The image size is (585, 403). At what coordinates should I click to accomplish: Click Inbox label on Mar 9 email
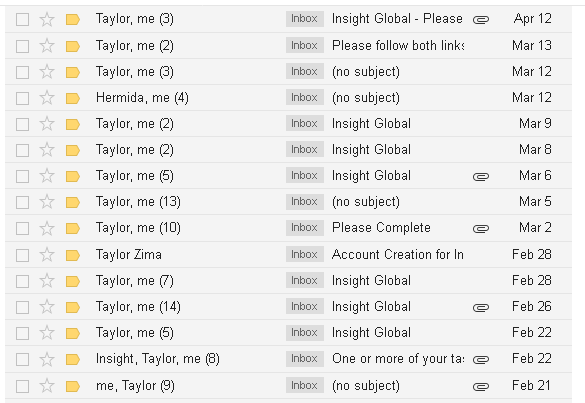[304, 124]
